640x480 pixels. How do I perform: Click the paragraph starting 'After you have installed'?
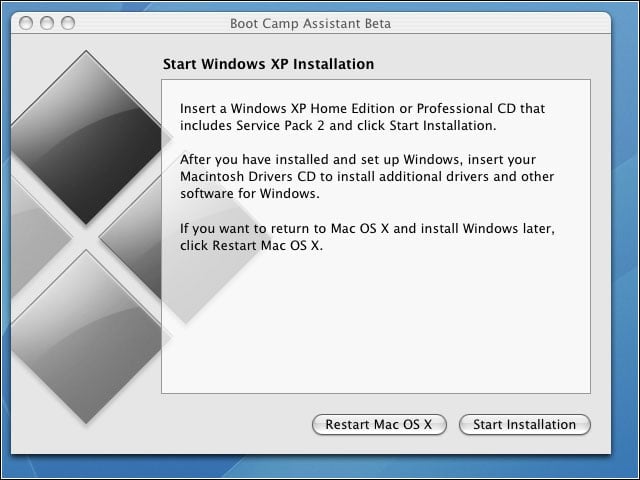point(367,176)
